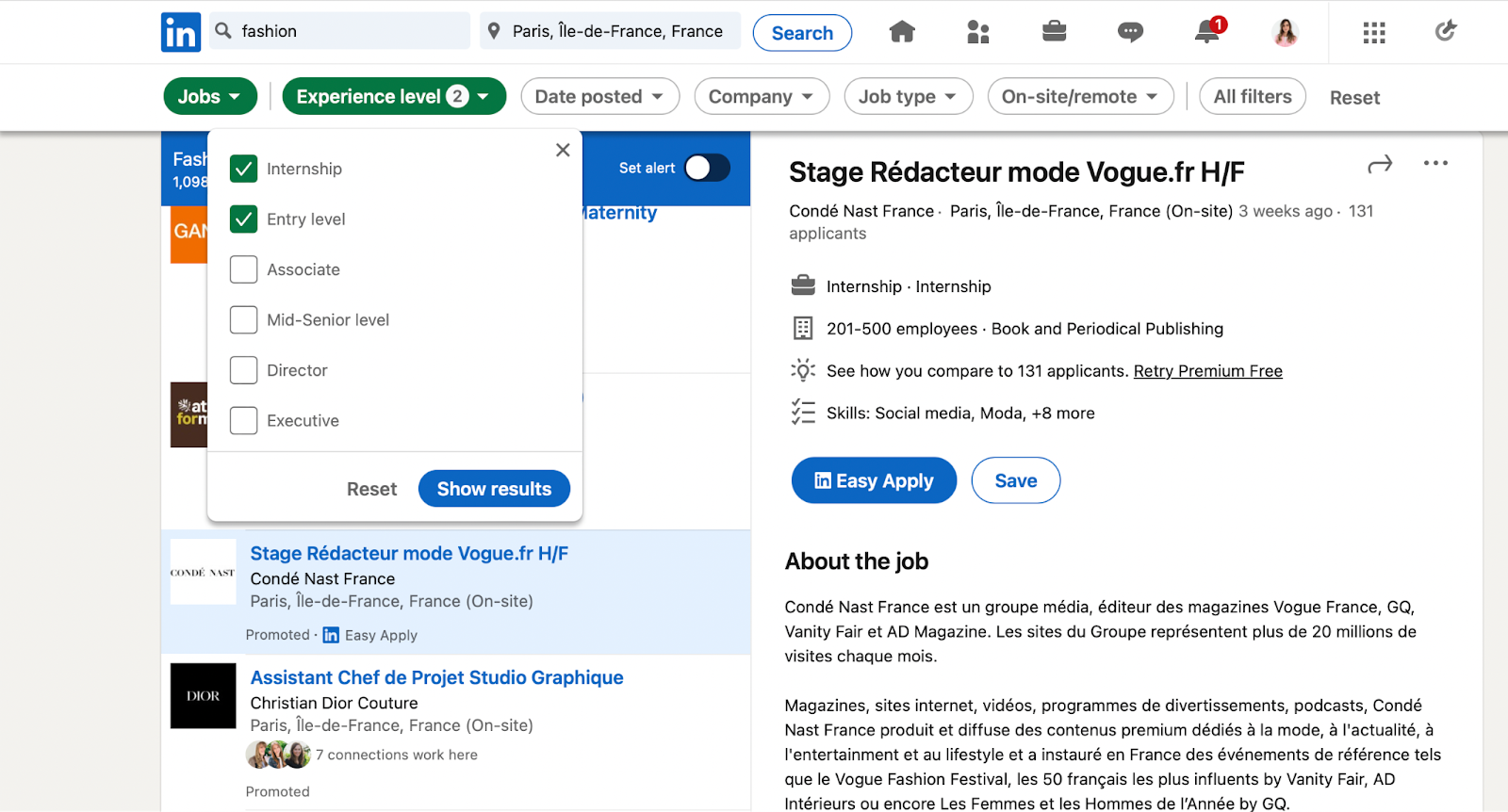The height and width of the screenshot is (812, 1508).
Task: Uncheck the Internship checkbox
Action: pyautogui.click(x=243, y=169)
